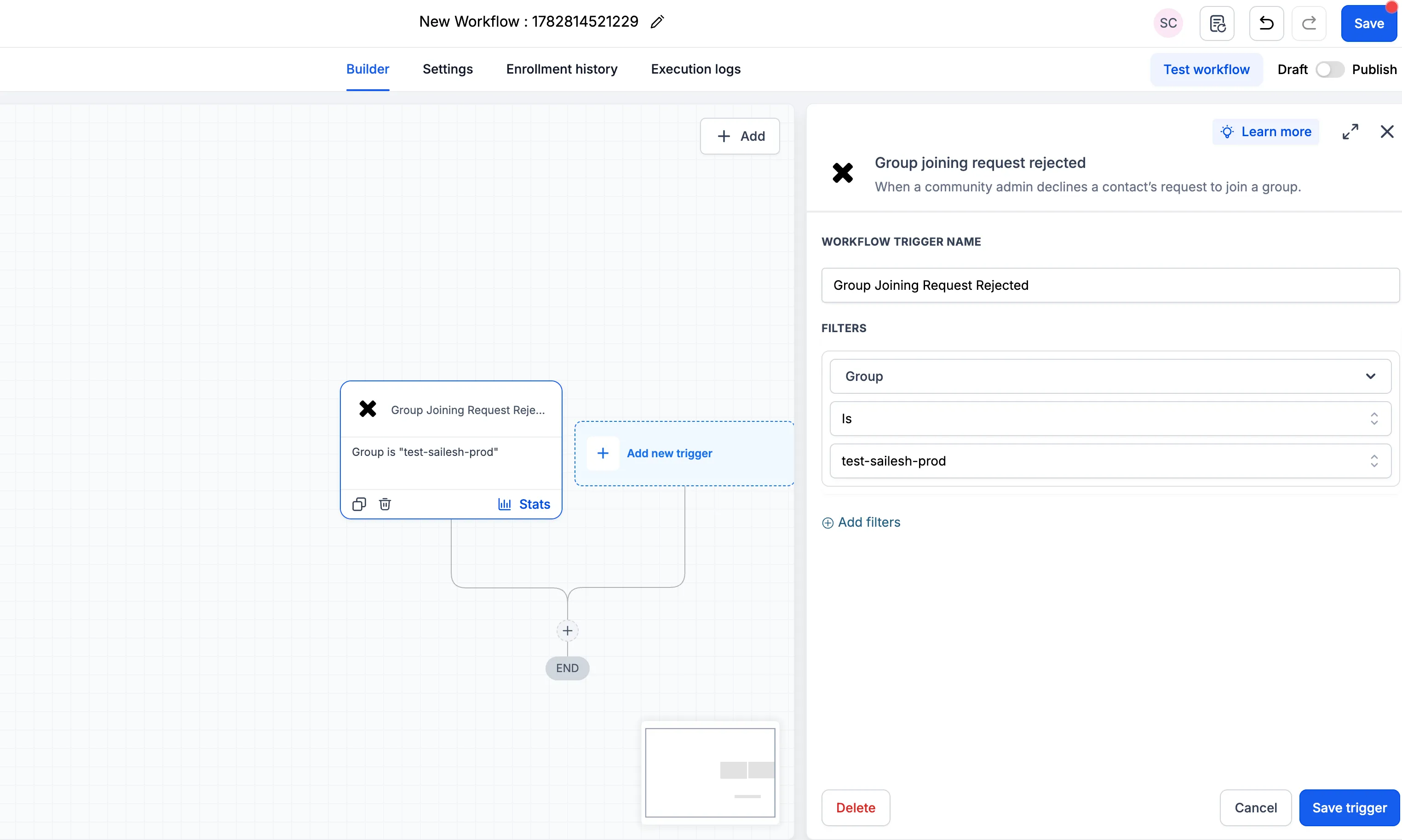1402x840 pixels.
Task: Click the plus node above END
Action: pyautogui.click(x=567, y=631)
